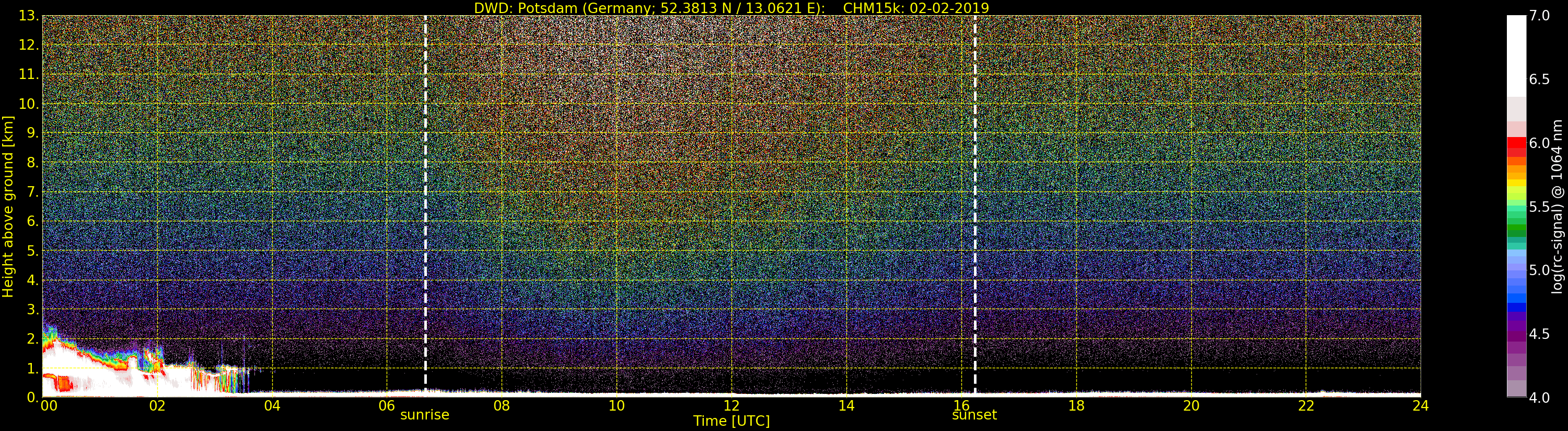This screenshot has height=431, width=1568.
Task: Click the time axis tick label "14"
Action: tap(846, 405)
